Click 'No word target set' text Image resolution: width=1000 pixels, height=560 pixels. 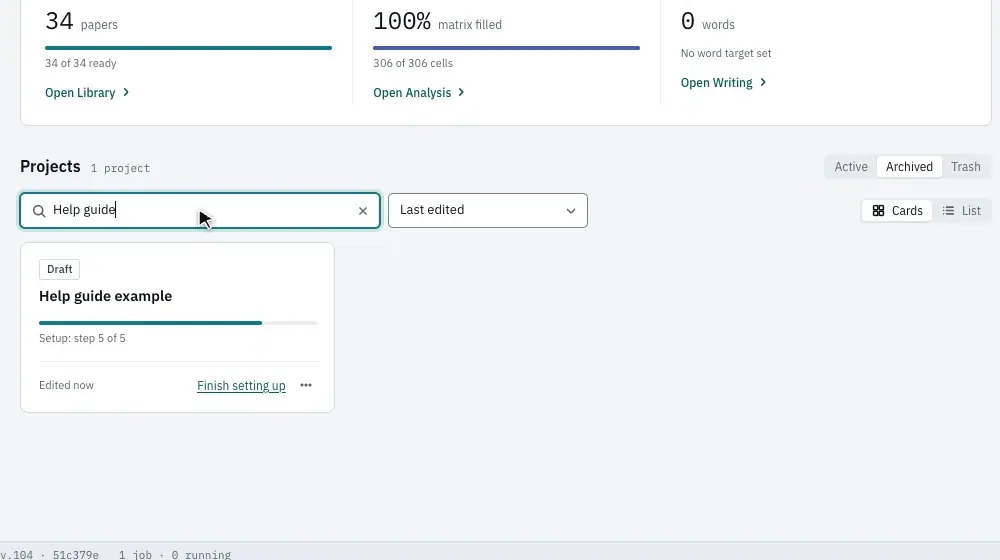tap(726, 53)
